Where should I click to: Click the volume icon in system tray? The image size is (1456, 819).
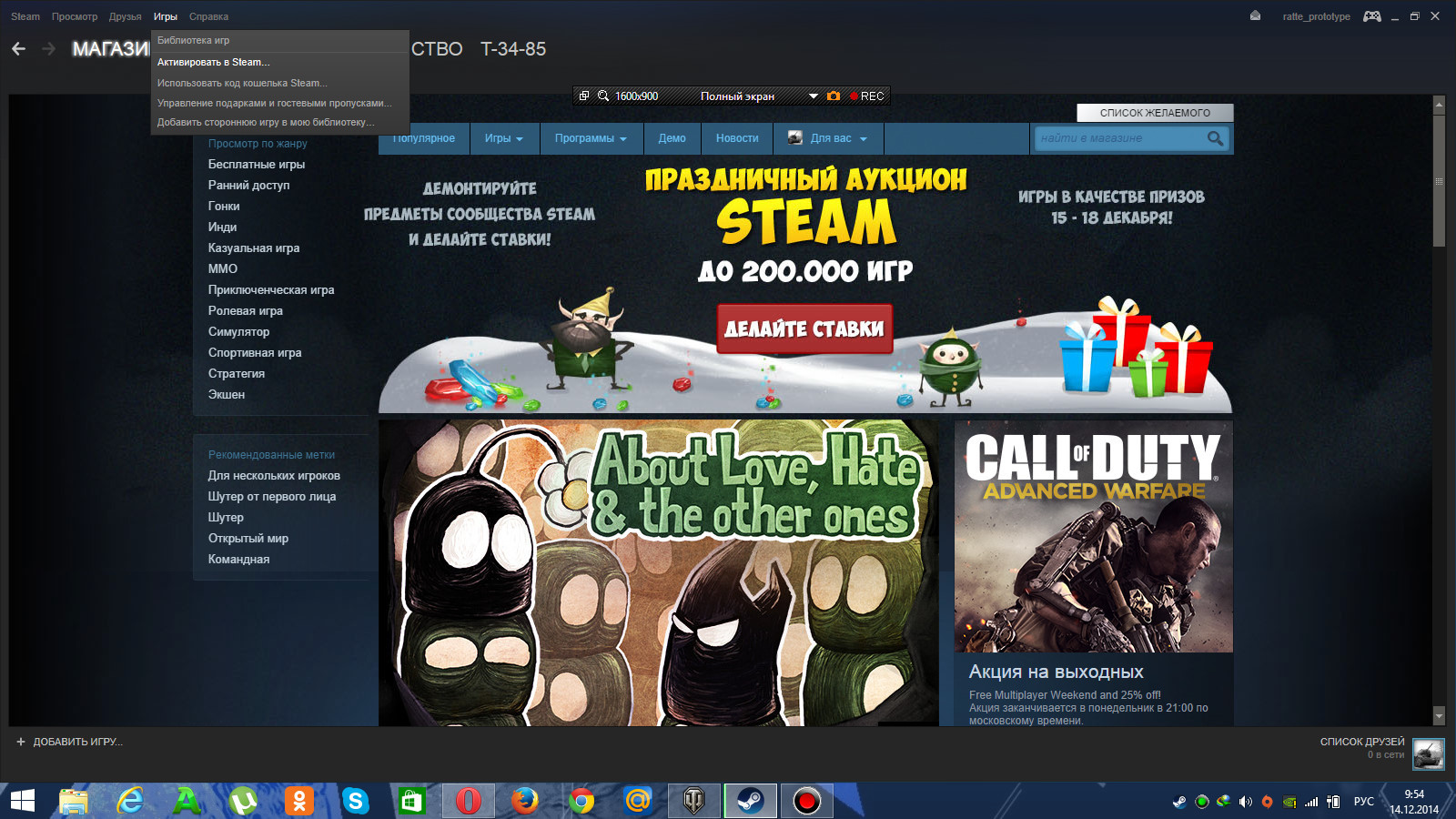[1245, 802]
